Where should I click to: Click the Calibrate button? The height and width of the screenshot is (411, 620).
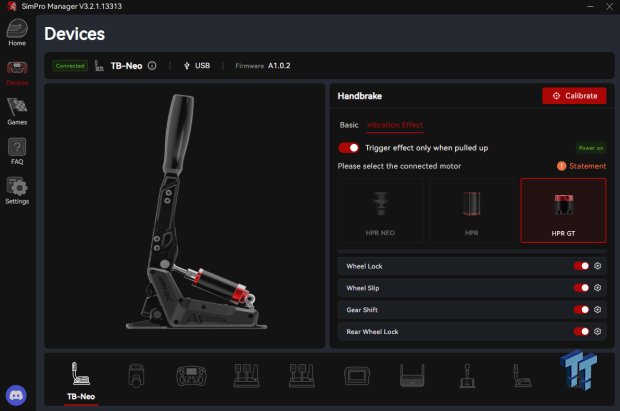pos(574,96)
